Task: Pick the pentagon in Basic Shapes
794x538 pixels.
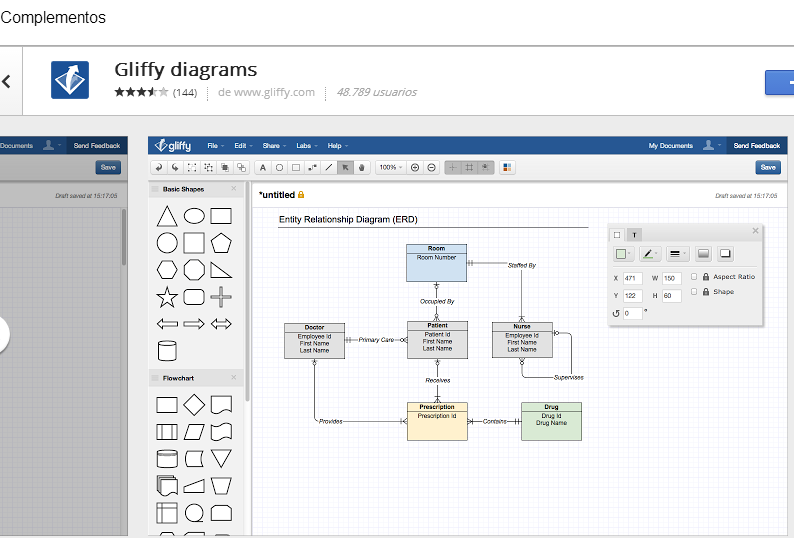Action: (221, 243)
